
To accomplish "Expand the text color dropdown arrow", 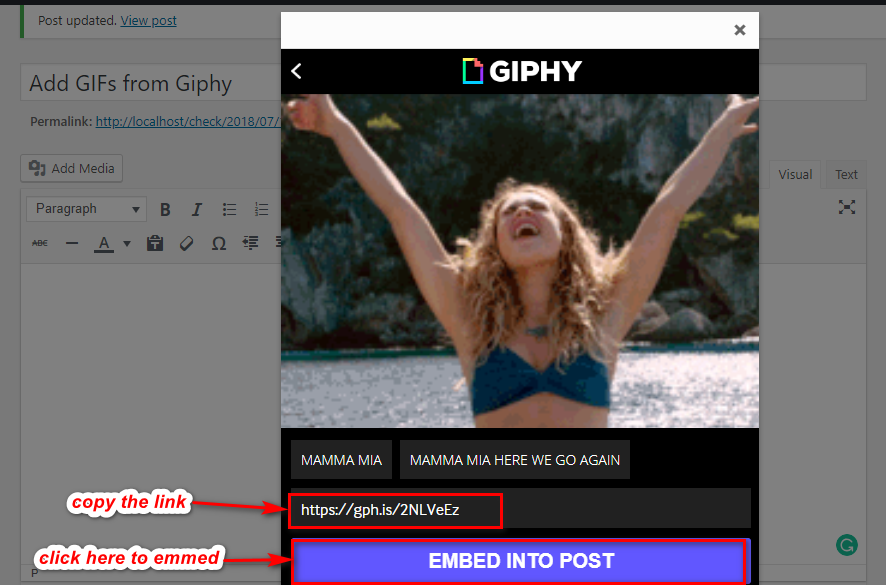I will click(x=127, y=244).
